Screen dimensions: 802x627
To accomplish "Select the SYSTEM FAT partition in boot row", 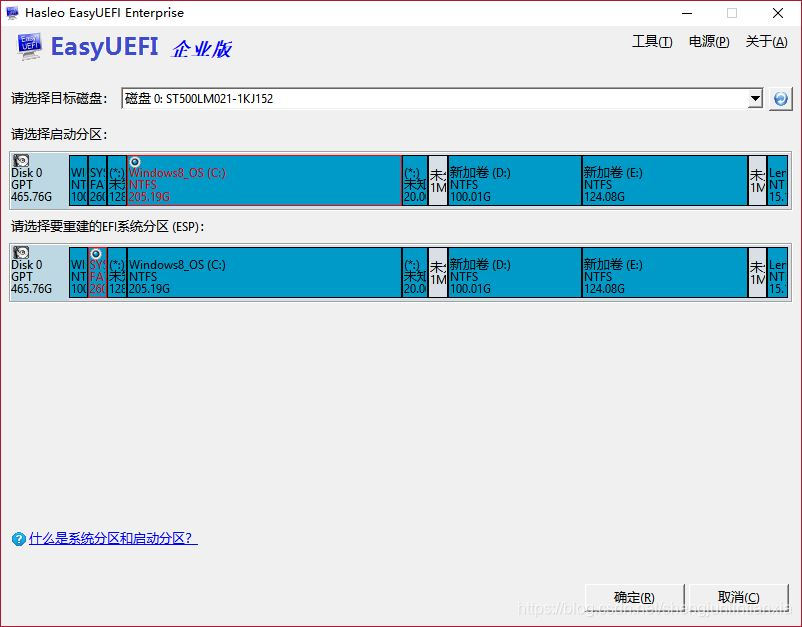I will pyautogui.click(x=98, y=181).
